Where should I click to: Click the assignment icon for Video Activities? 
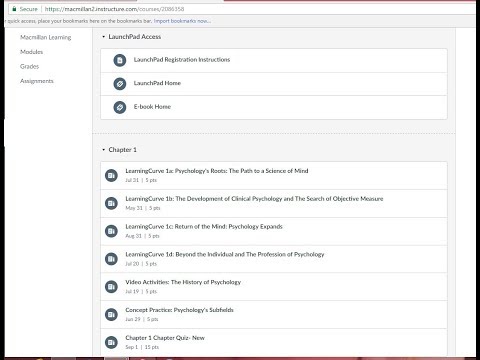click(x=111, y=287)
